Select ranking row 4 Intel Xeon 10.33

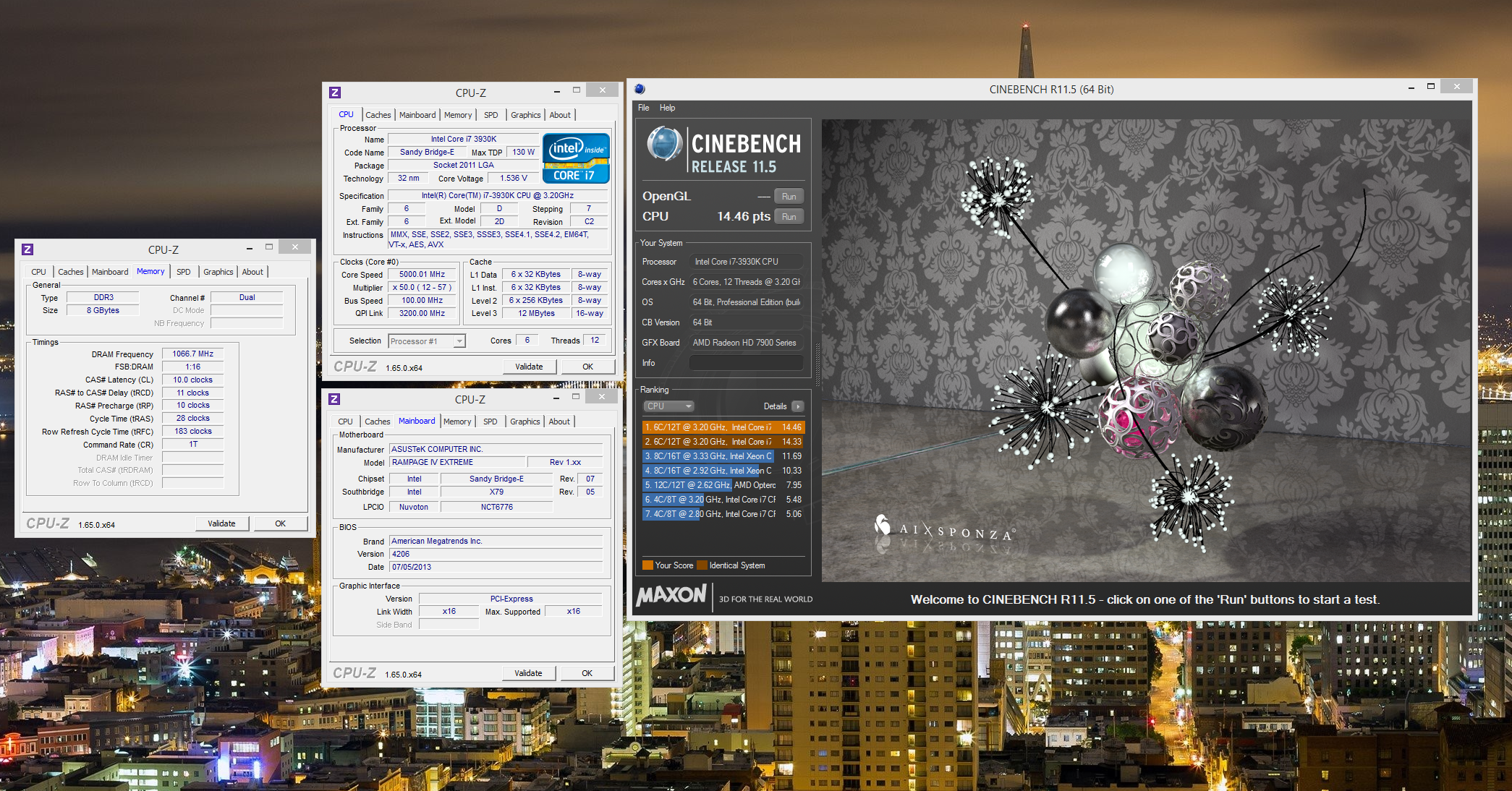pos(723,471)
